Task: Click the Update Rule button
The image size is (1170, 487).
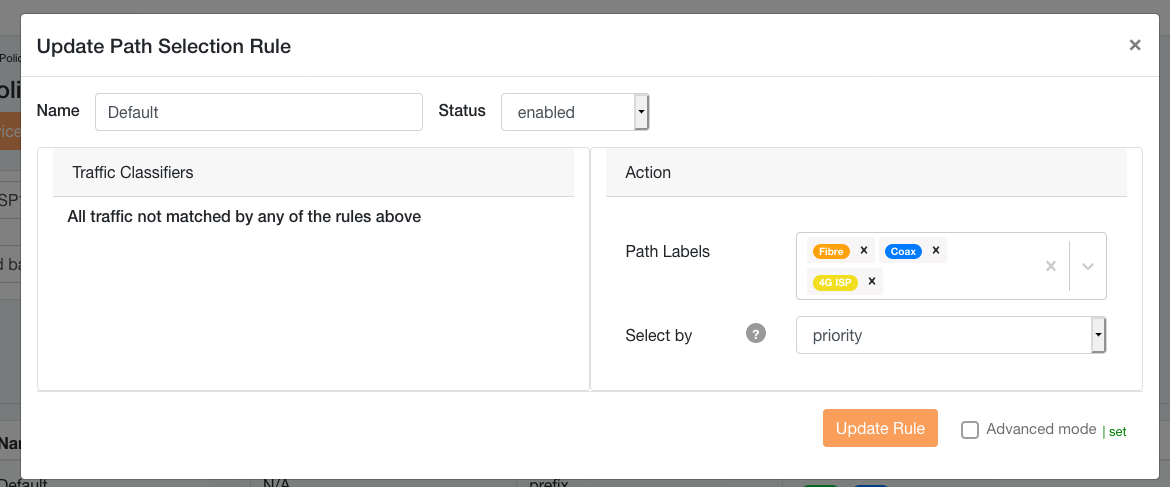Action: pos(880,428)
